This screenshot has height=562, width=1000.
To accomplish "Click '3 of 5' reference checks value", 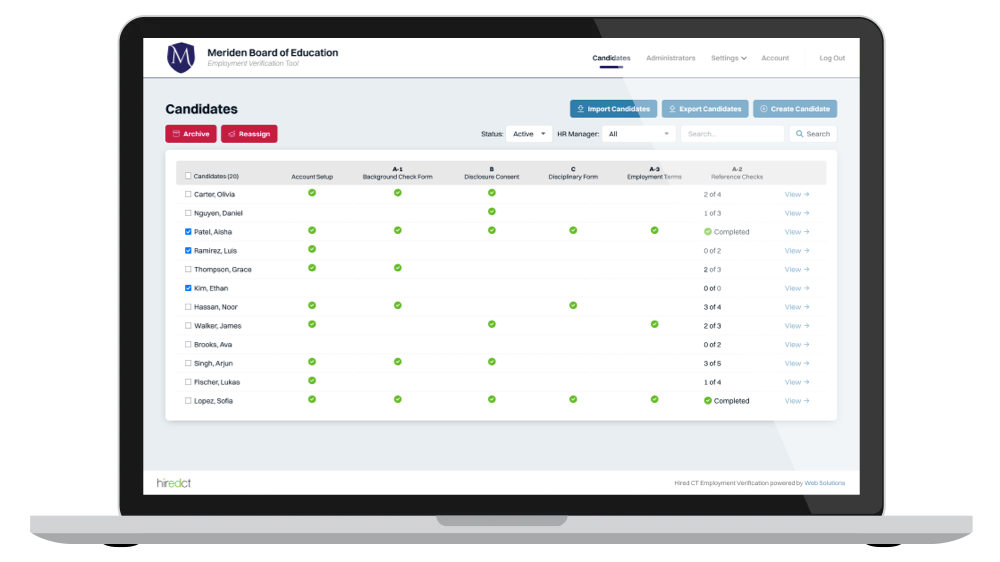I will [x=712, y=364].
